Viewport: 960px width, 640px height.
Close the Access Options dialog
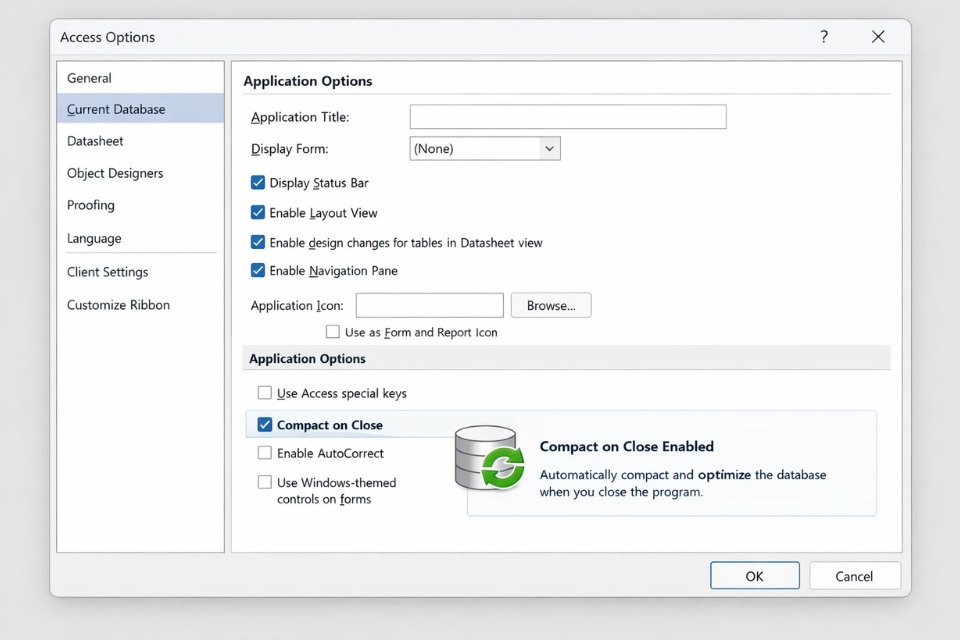point(878,37)
